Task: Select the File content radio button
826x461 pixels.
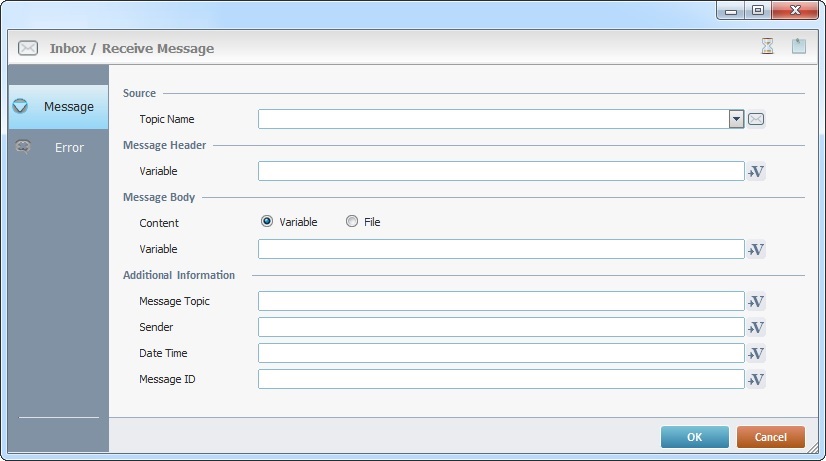Action: click(352, 222)
